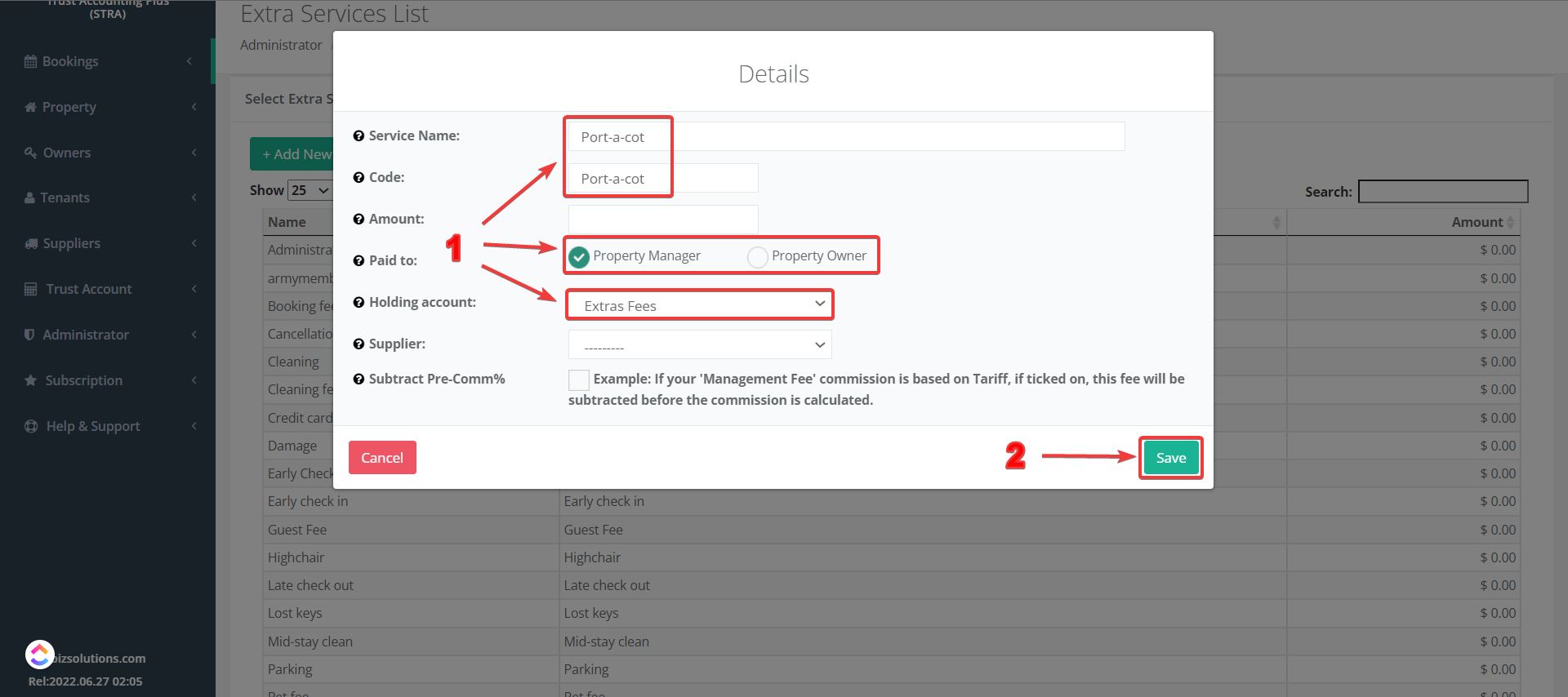Expand the Administrator menu chevron
1568x697 pixels.
tap(194, 335)
